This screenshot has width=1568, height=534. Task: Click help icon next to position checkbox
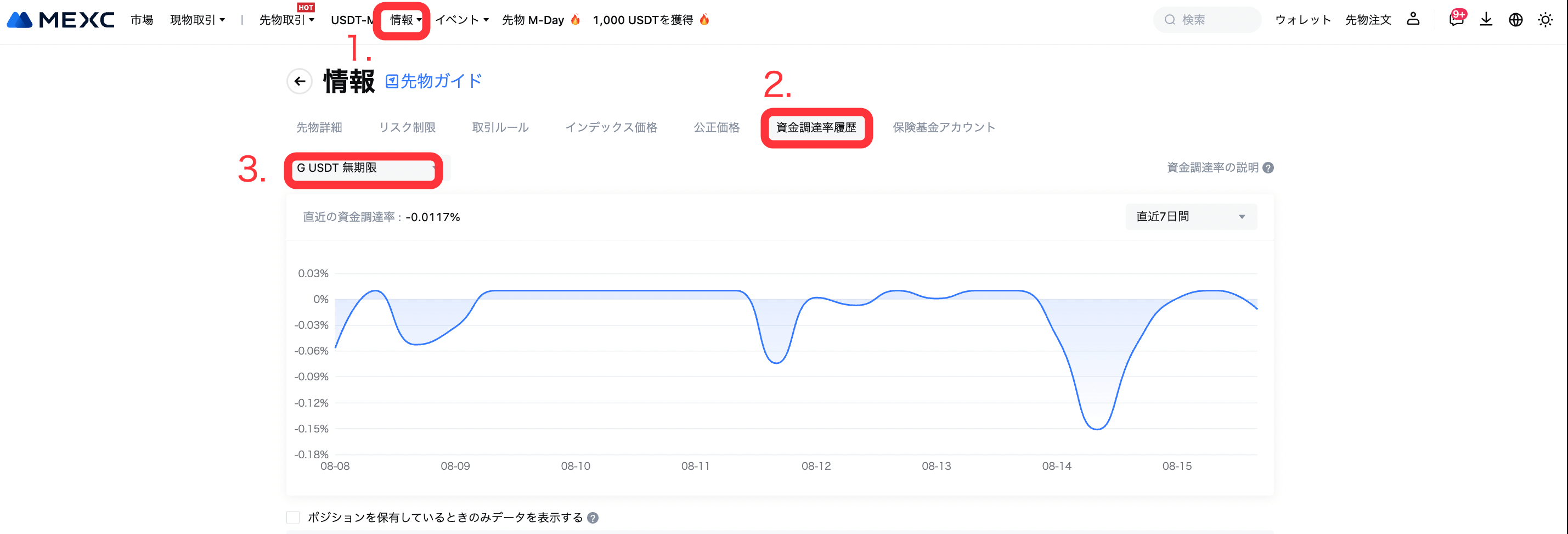pos(593,518)
